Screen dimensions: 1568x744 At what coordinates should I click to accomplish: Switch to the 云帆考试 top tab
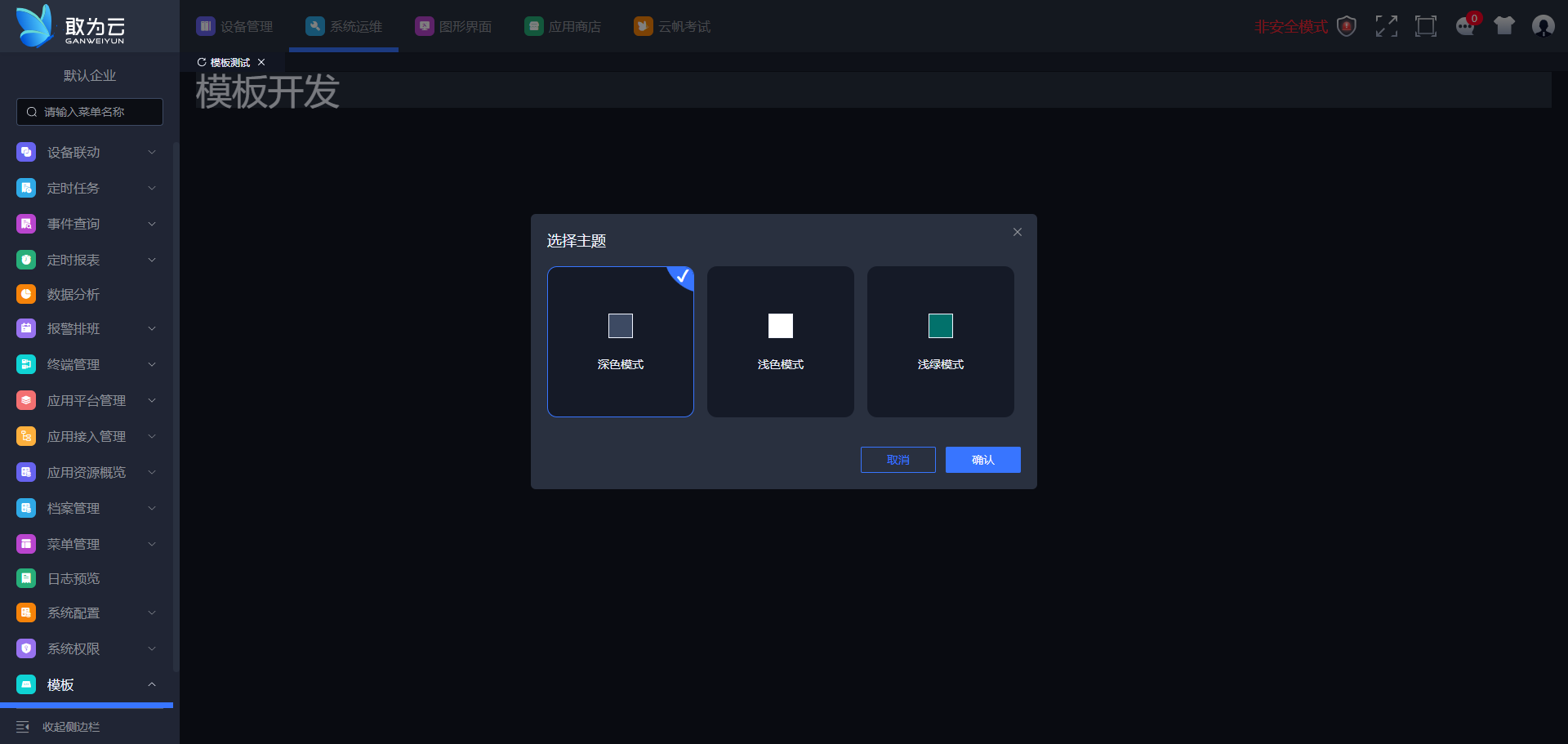coord(672,26)
